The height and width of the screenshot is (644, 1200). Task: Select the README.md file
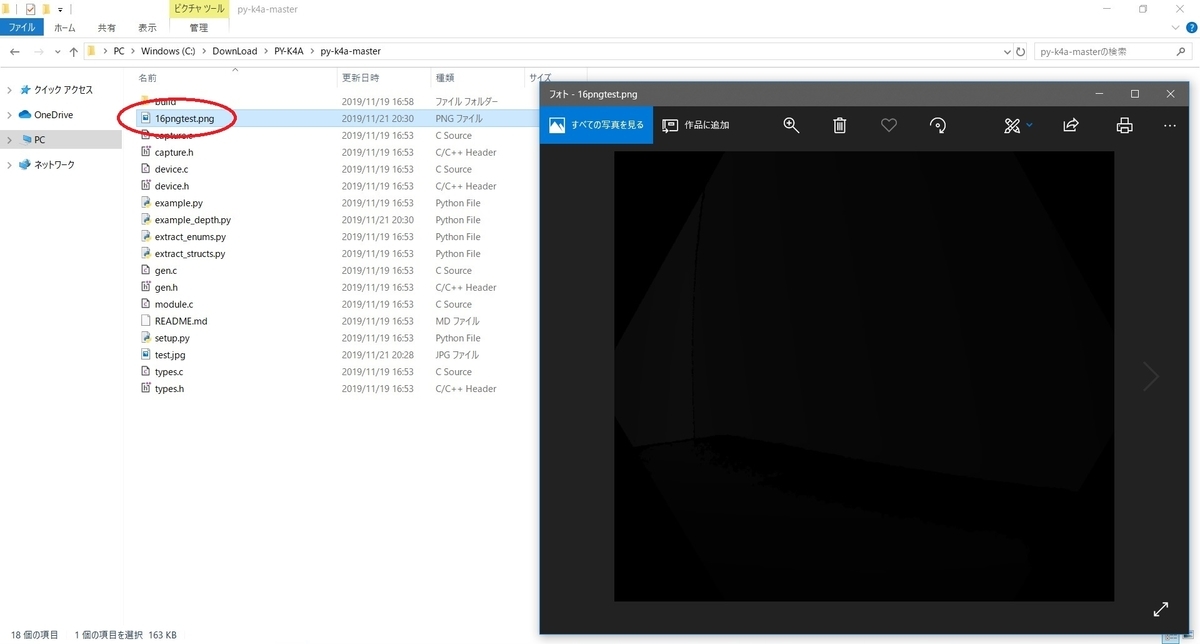coord(181,321)
